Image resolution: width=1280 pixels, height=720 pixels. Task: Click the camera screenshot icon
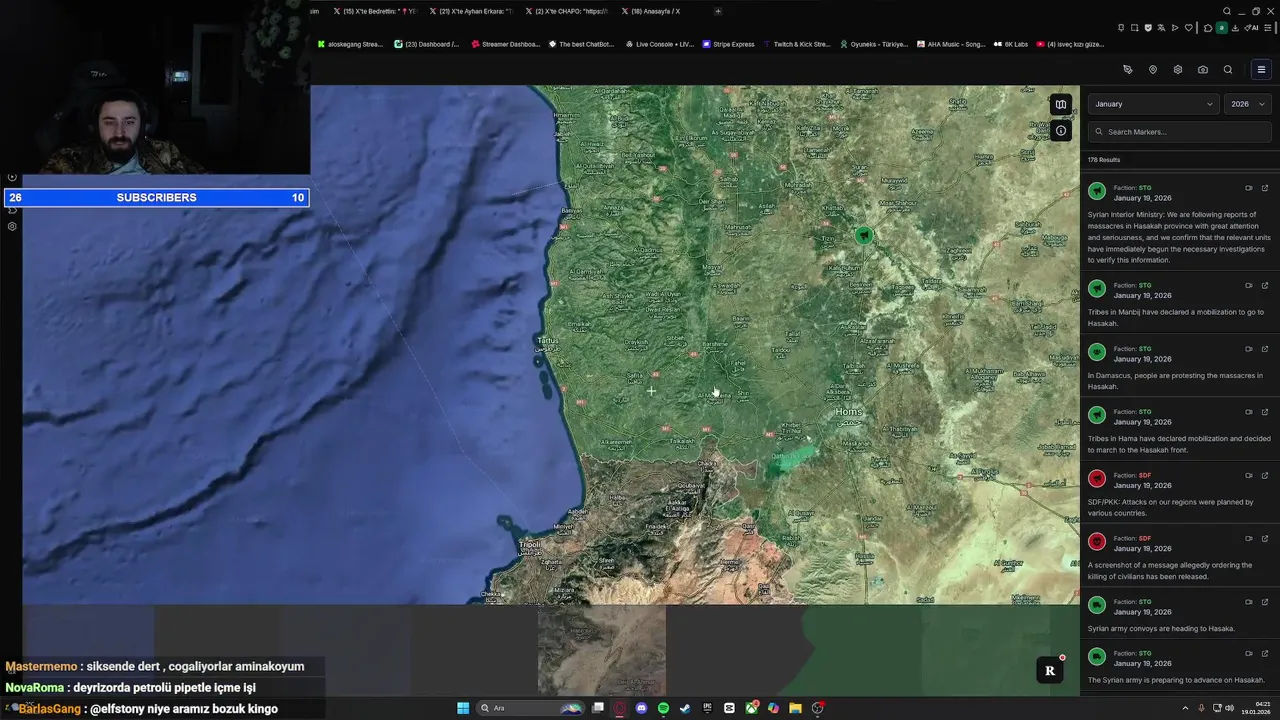[x=1203, y=70]
